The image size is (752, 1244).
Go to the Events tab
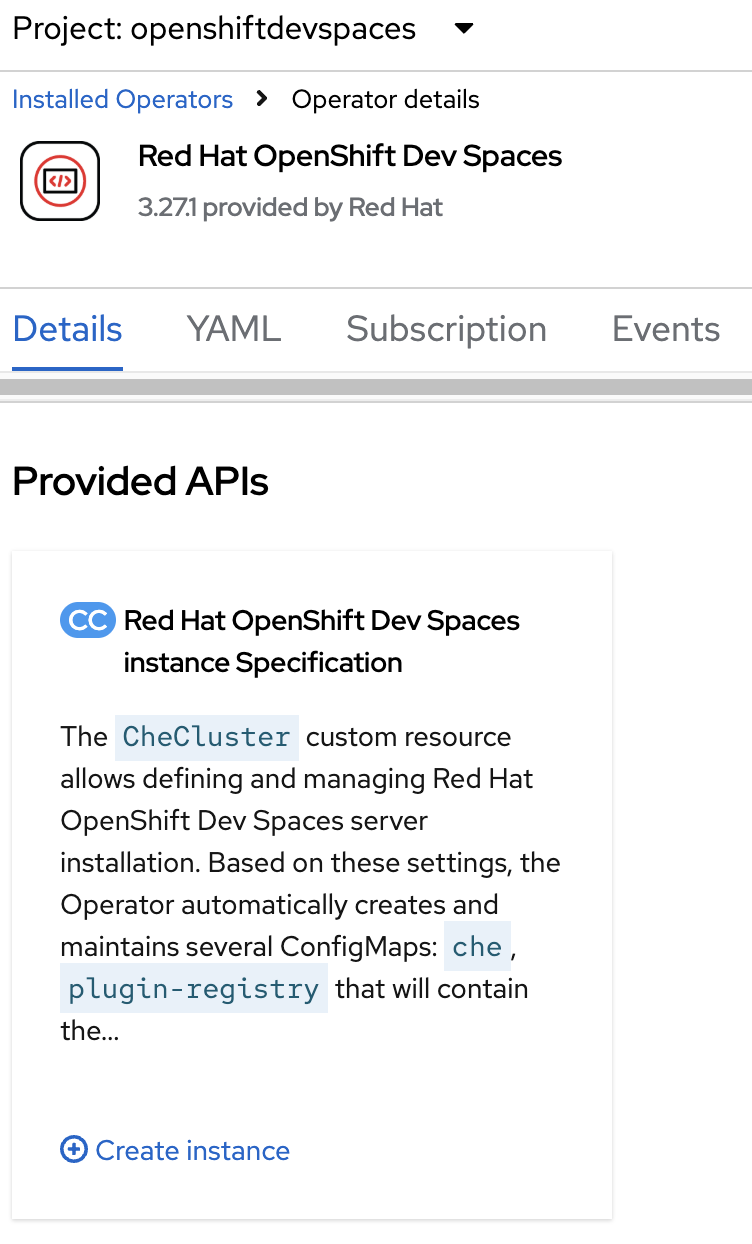(x=666, y=329)
